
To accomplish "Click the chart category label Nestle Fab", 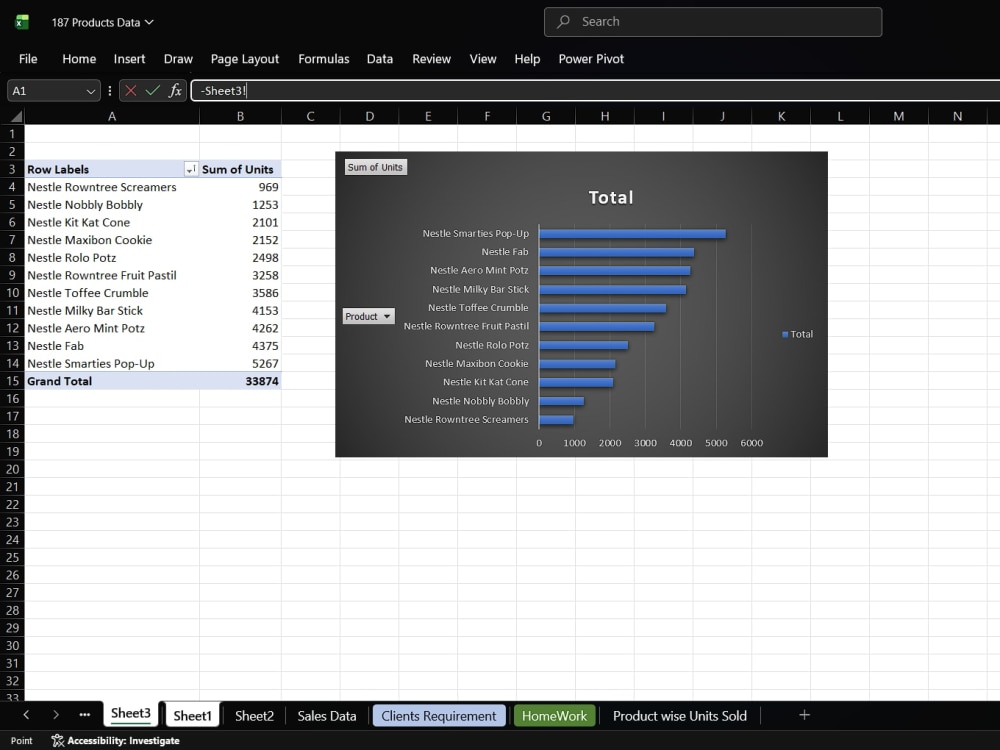I will [x=504, y=252].
